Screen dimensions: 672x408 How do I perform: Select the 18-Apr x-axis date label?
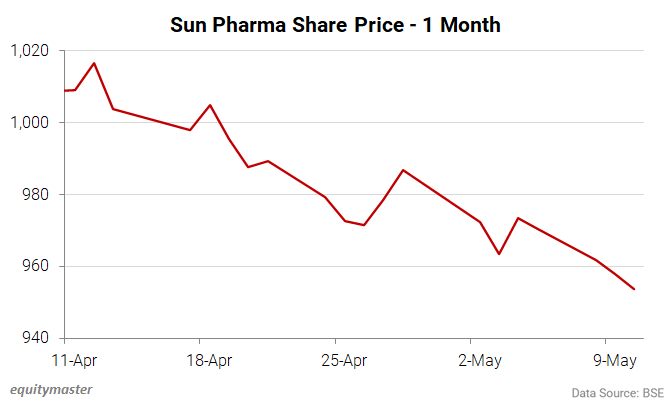click(209, 359)
